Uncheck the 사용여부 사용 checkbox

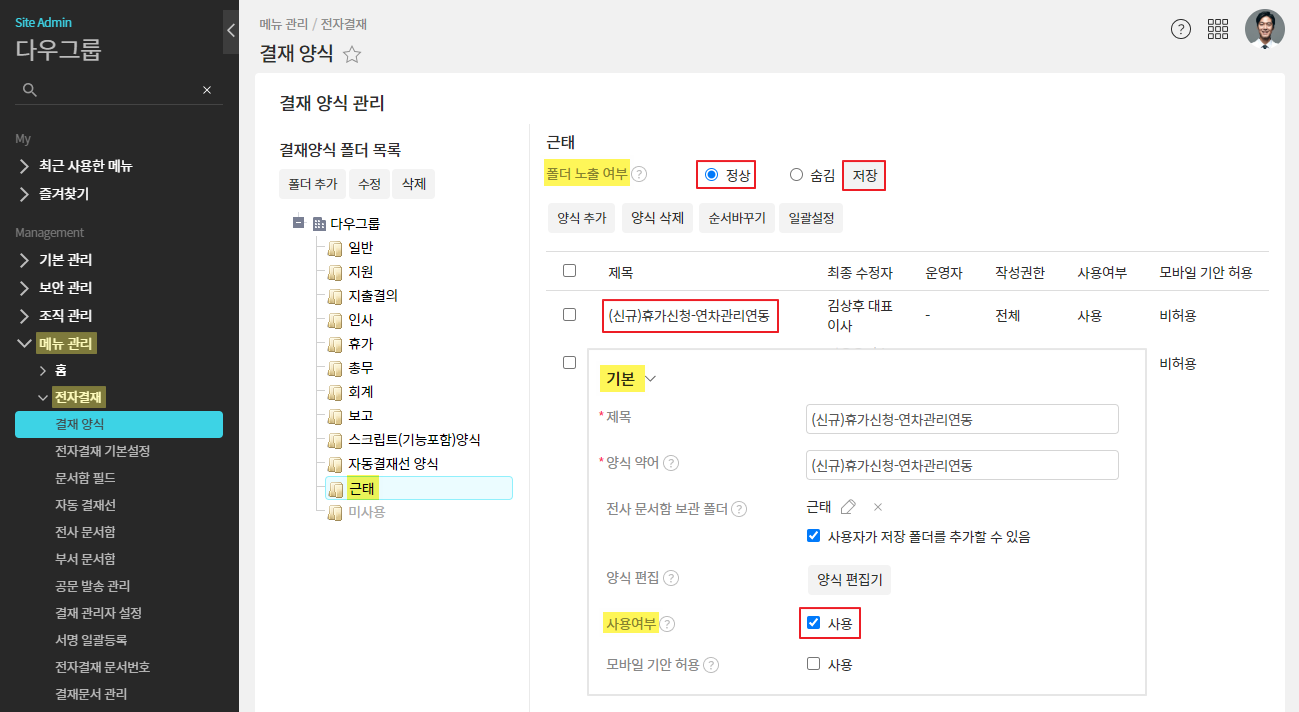pyautogui.click(x=814, y=623)
